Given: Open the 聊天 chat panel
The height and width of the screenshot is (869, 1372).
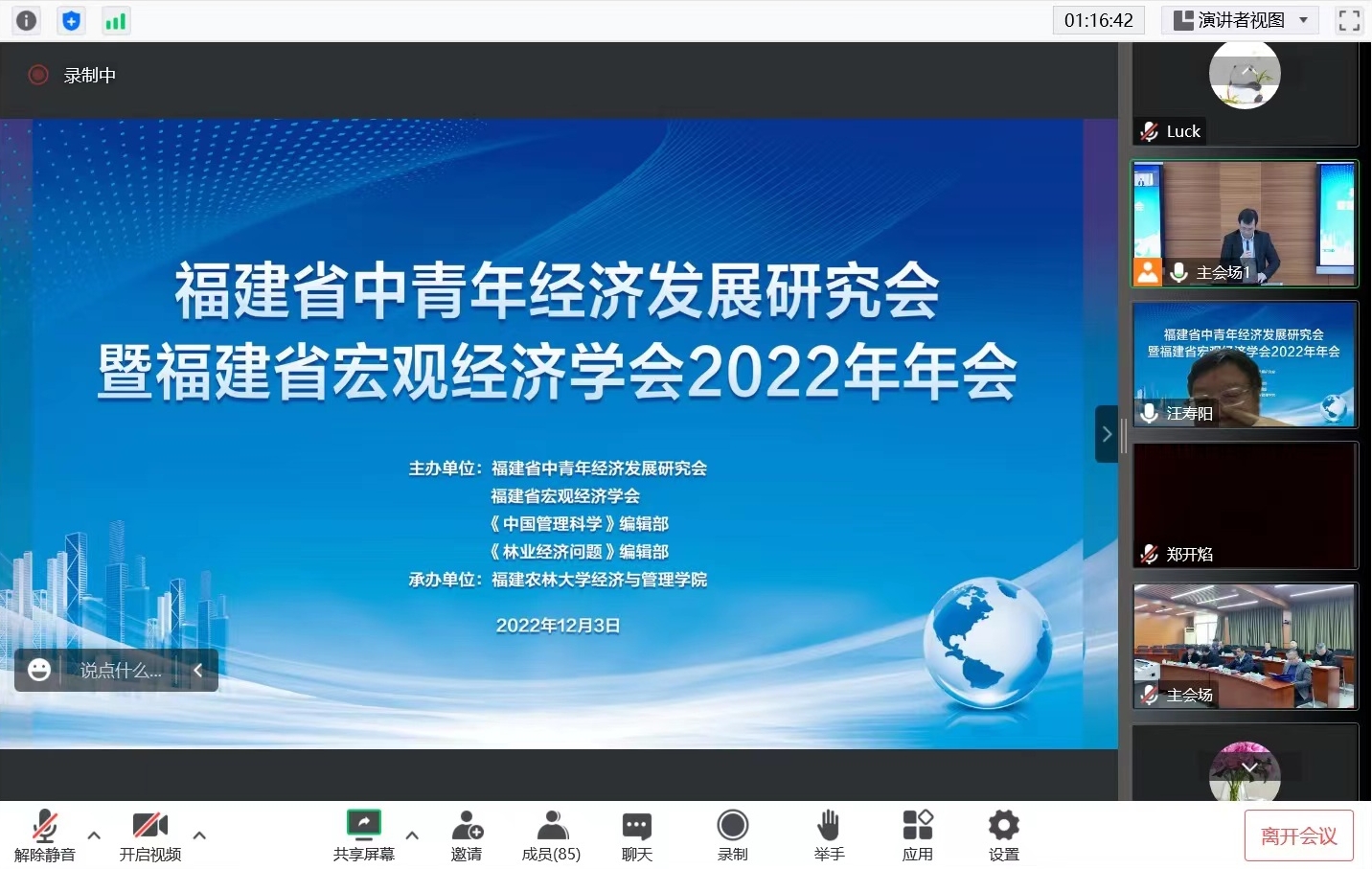Looking at the screenshot, I should click(636, 835).
